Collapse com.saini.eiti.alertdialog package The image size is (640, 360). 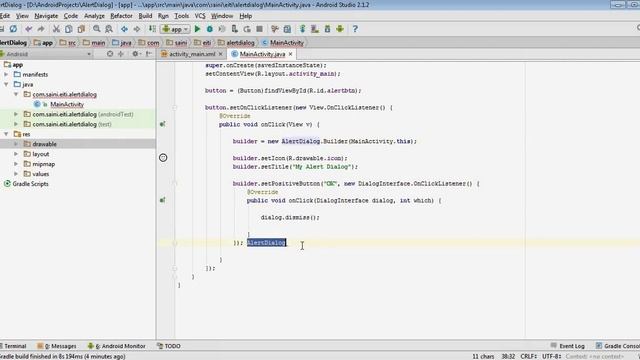click(x=16, y=94)
